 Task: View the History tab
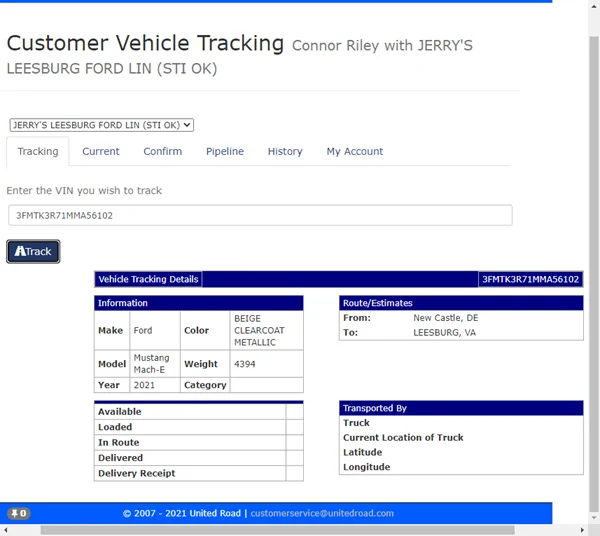285,152
